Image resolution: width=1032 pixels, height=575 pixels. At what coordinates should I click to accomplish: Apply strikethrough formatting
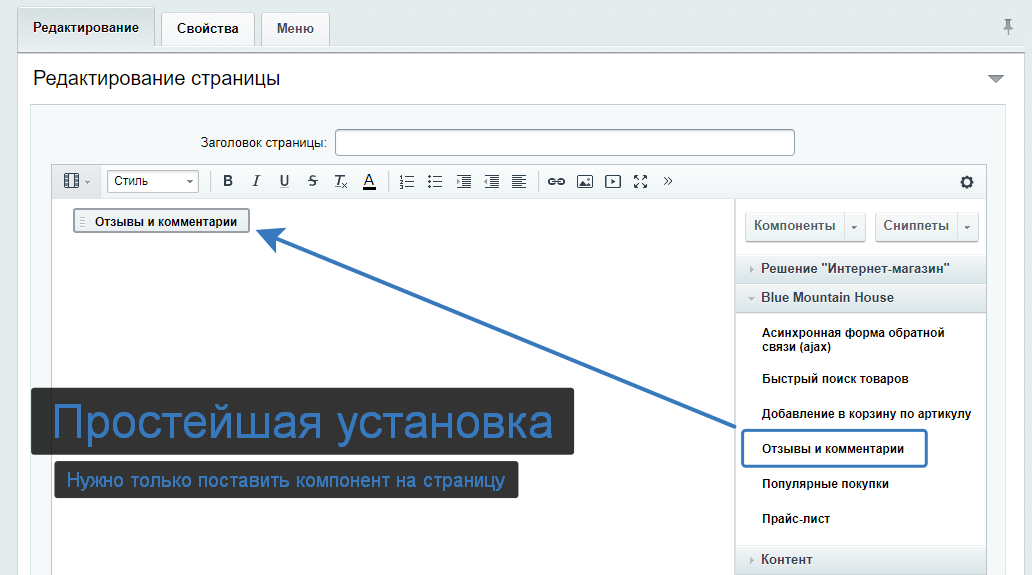(x=313, y=181)
